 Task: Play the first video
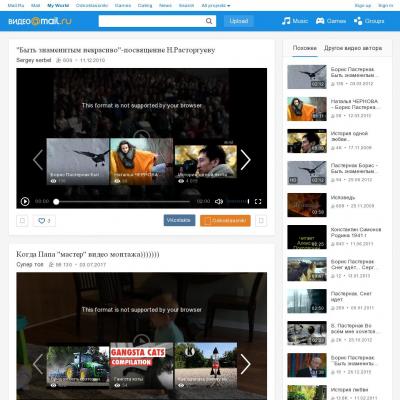pos(25,201)
